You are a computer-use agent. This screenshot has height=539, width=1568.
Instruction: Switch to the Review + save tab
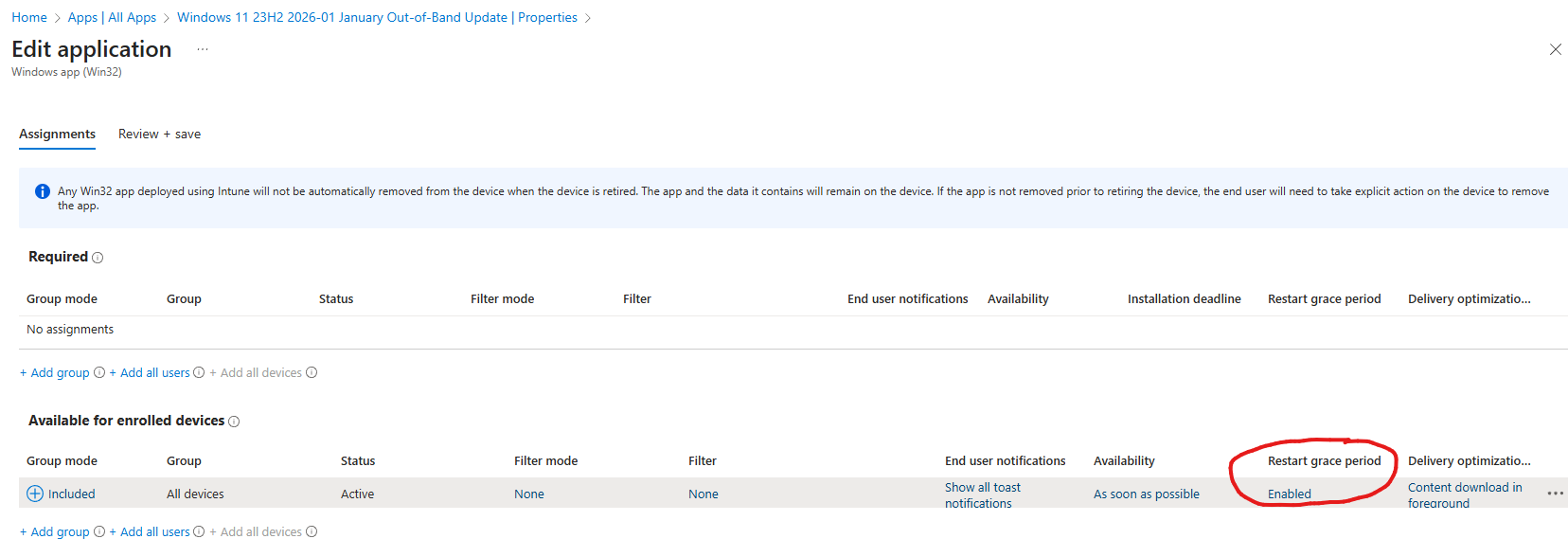pos(159,135)
